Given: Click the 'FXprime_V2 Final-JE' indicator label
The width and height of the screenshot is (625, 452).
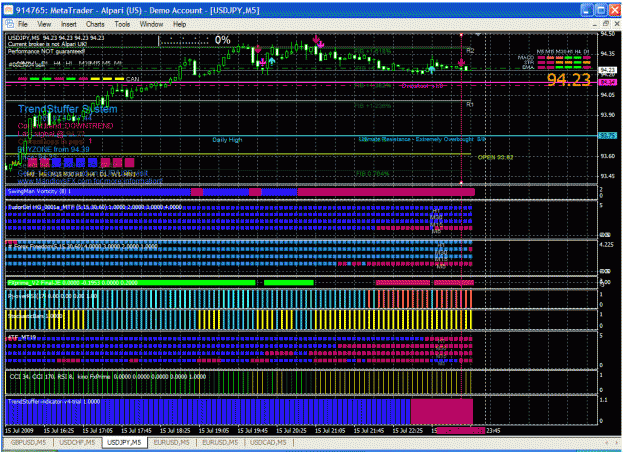Looking at the screenshot, I should click(x=73, y=283).
